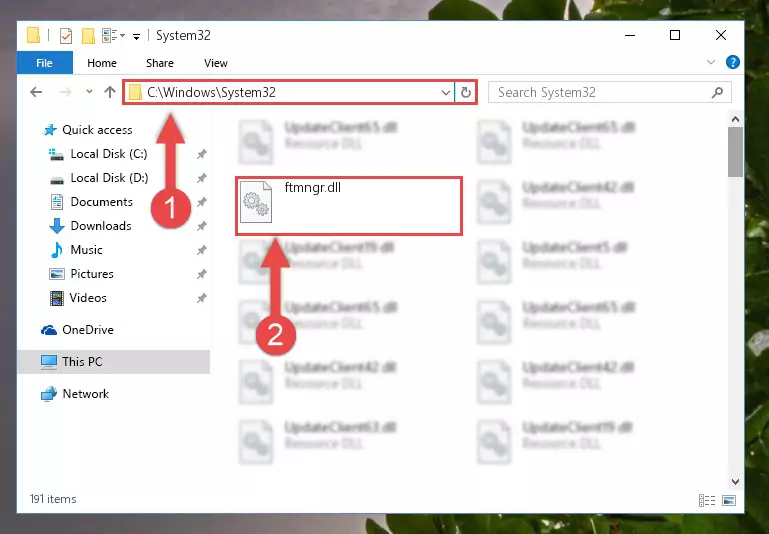Select This PC in navigation pane
Image resolution: width=769 pixels, height=534 pixels.
[114, 362]
